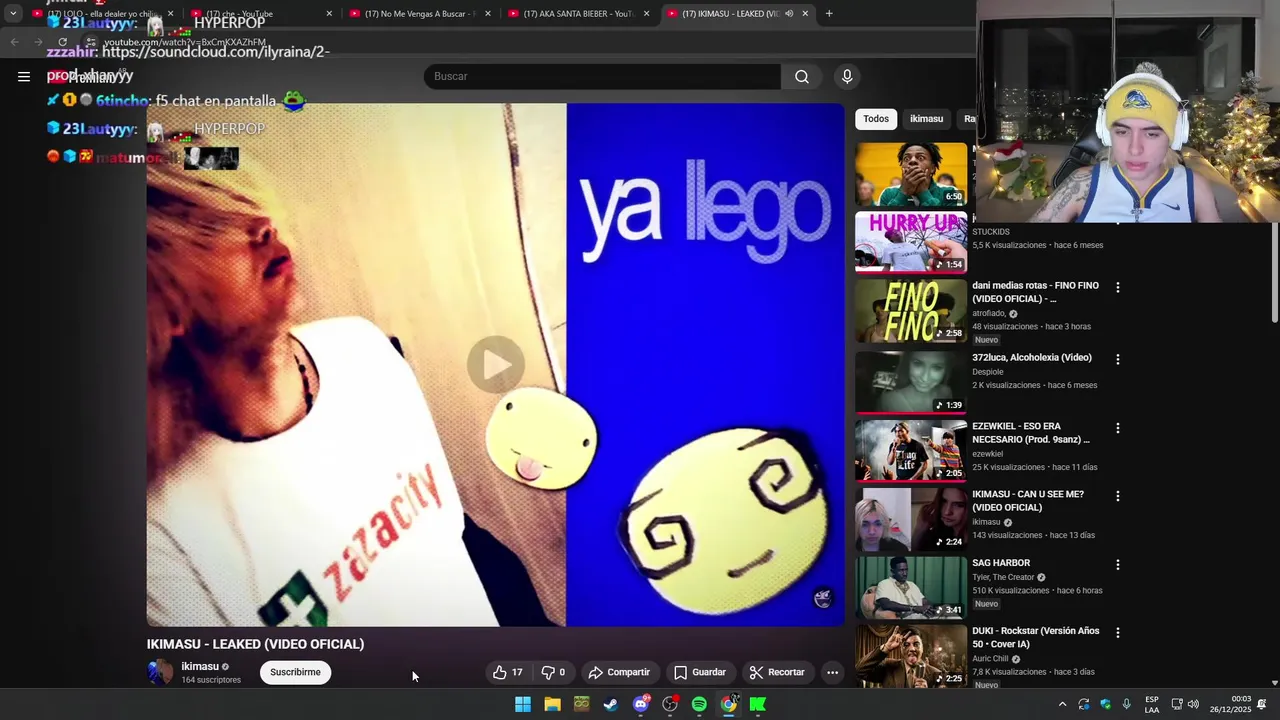Screen dimensions: 1280x720
Task: Click video title IKIMASU - LEAKED (VIDEO OFICIAL)
Action: (255, 644)
